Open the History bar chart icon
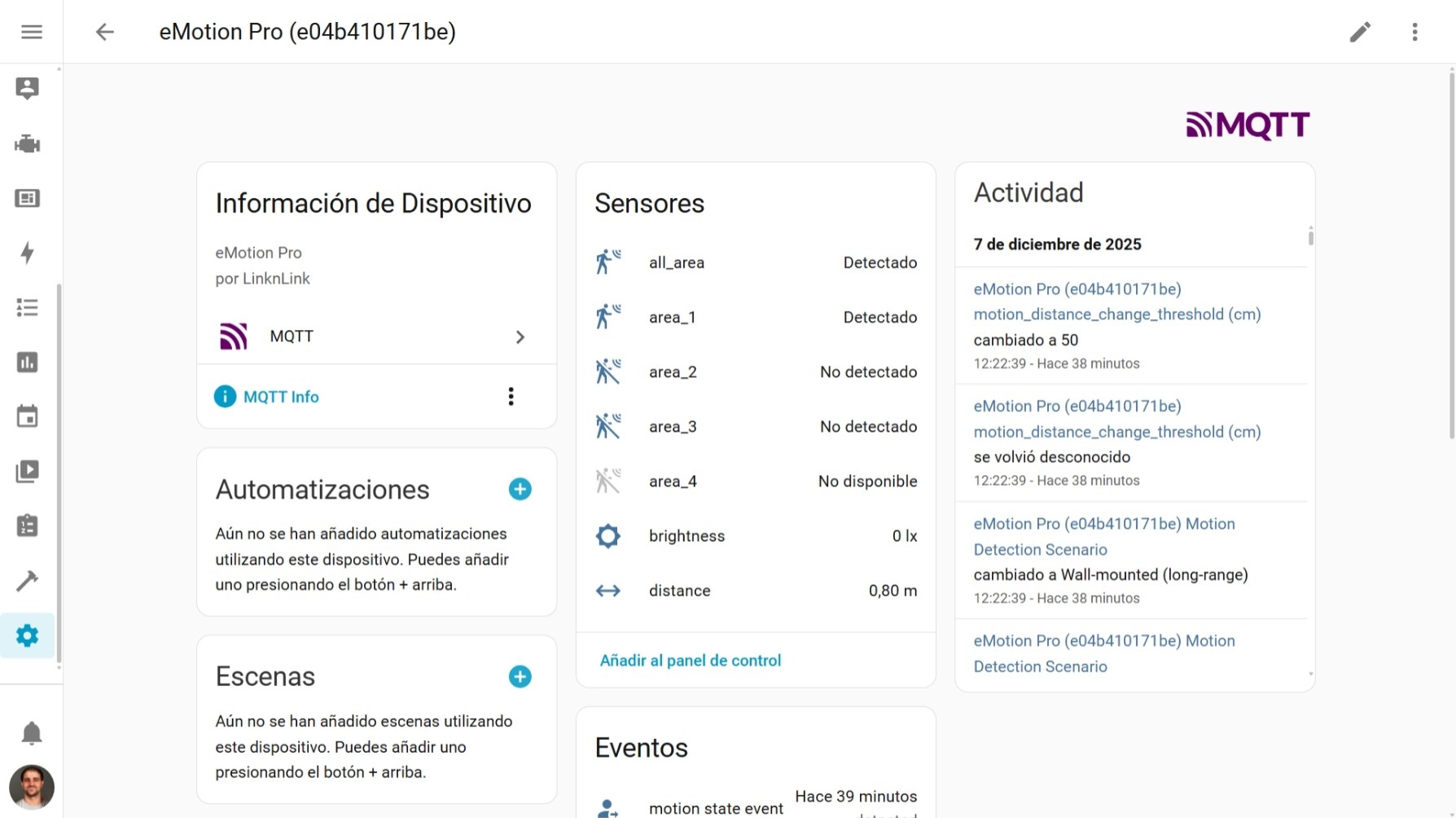Screen dimensions: 1456x818 pyautogui.click(x=27, y=362)
